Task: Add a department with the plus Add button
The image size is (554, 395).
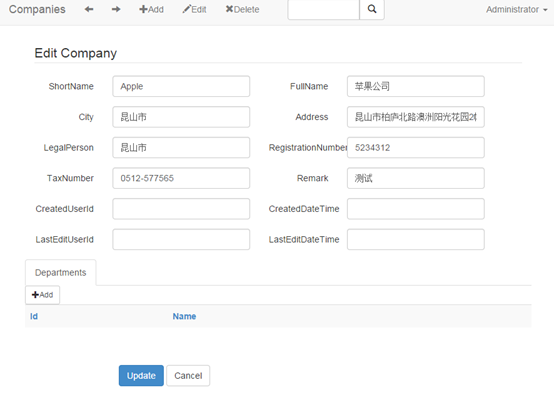Action: coord(42,295)
